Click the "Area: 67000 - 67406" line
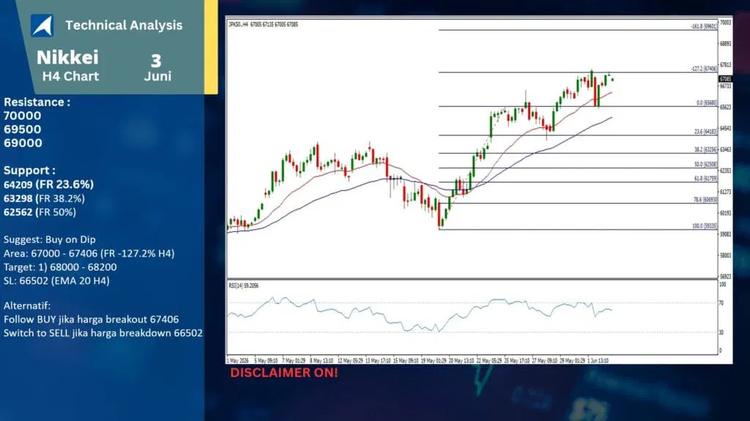 tap(89, 253)
